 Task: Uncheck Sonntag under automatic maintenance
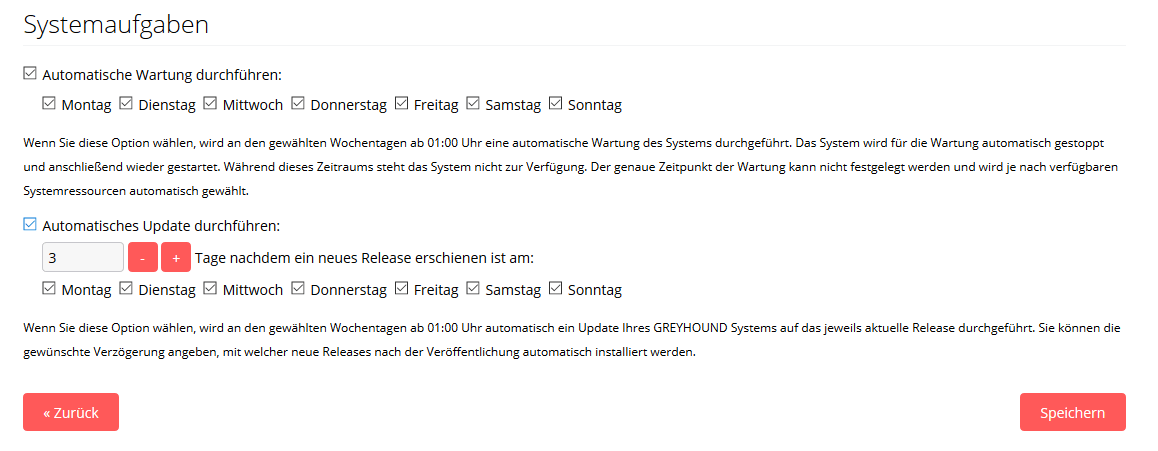(555, 103)
